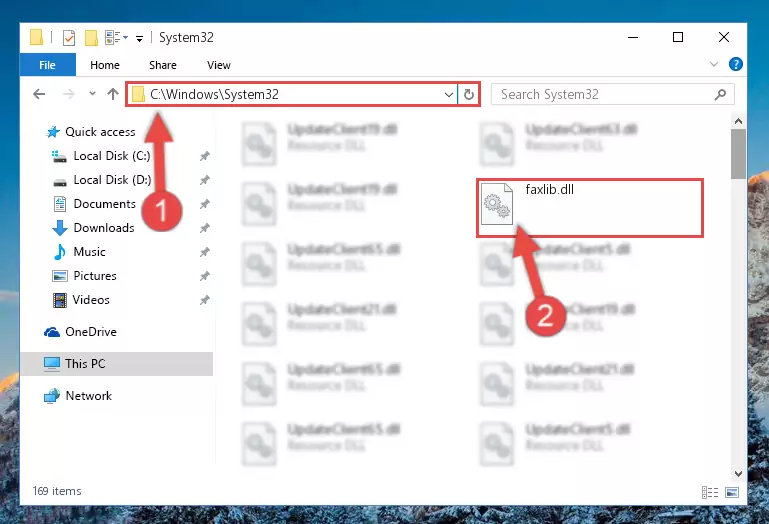Switch to details view layout icon
The width and height of the screenshot is (769, 524).
[x=710, y=492]
